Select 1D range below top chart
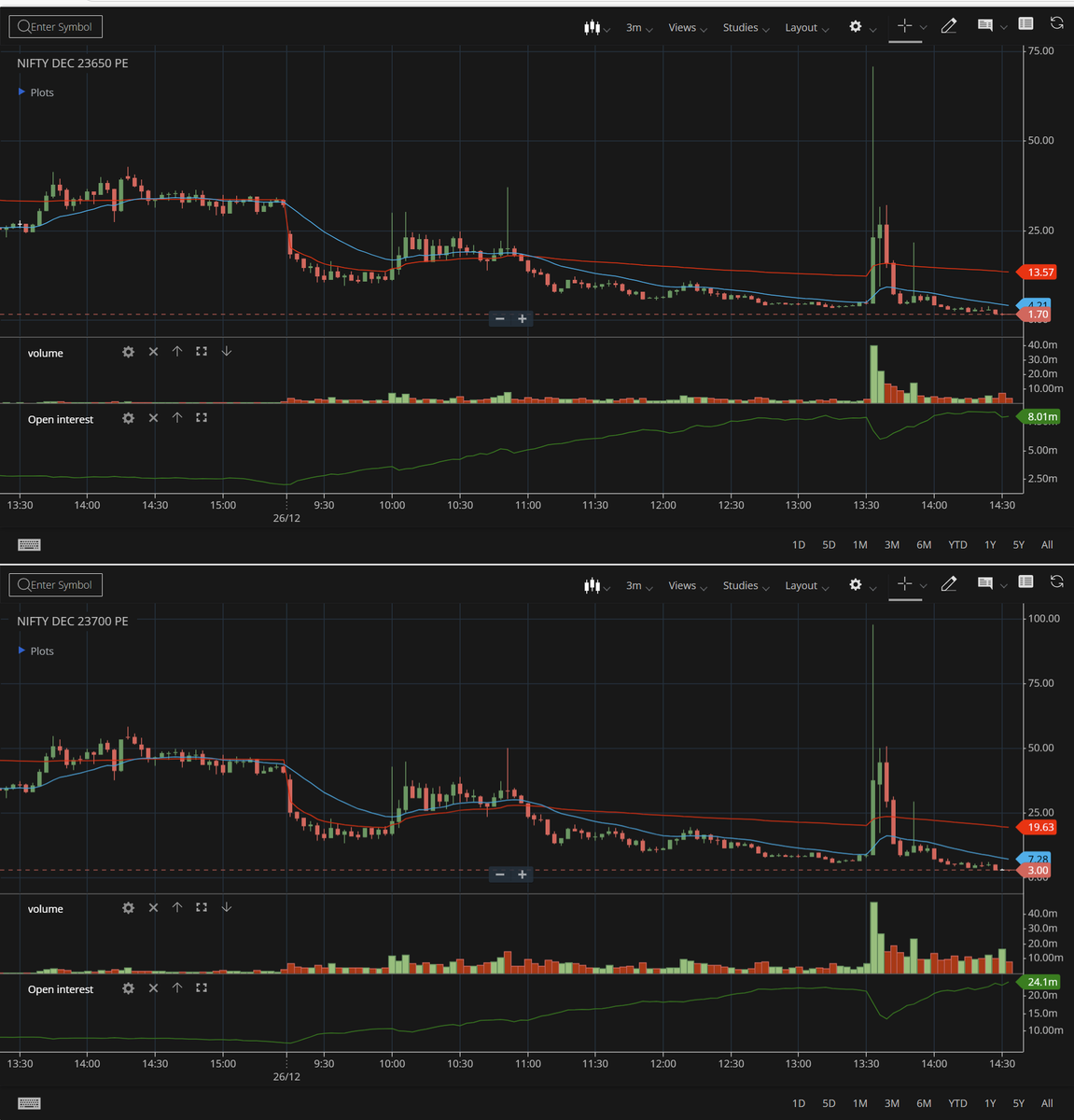Viewport: 1074px width, 1120px height. pos(799,545)
